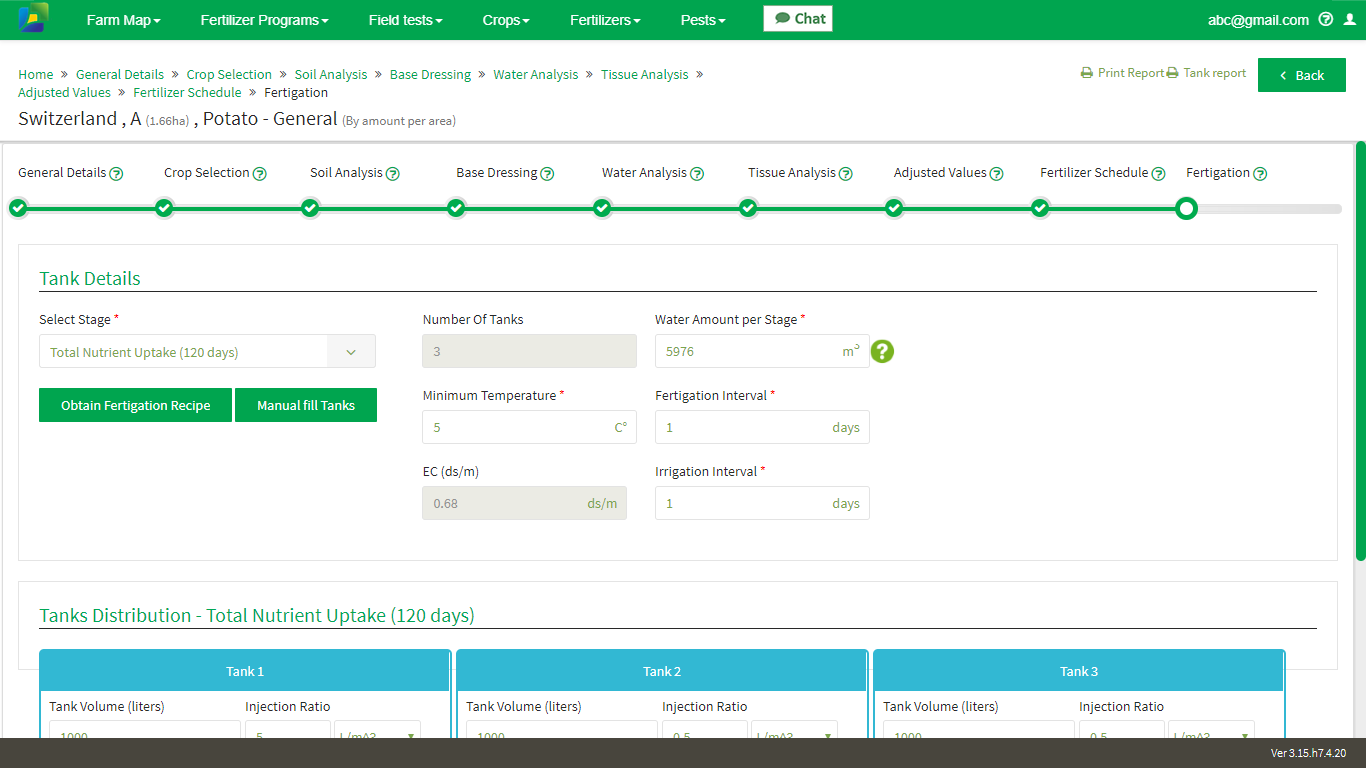This screenshot has width=1366, height=768.
Task: Click help icon next to General Details step
Action: [x=116, y=173]
